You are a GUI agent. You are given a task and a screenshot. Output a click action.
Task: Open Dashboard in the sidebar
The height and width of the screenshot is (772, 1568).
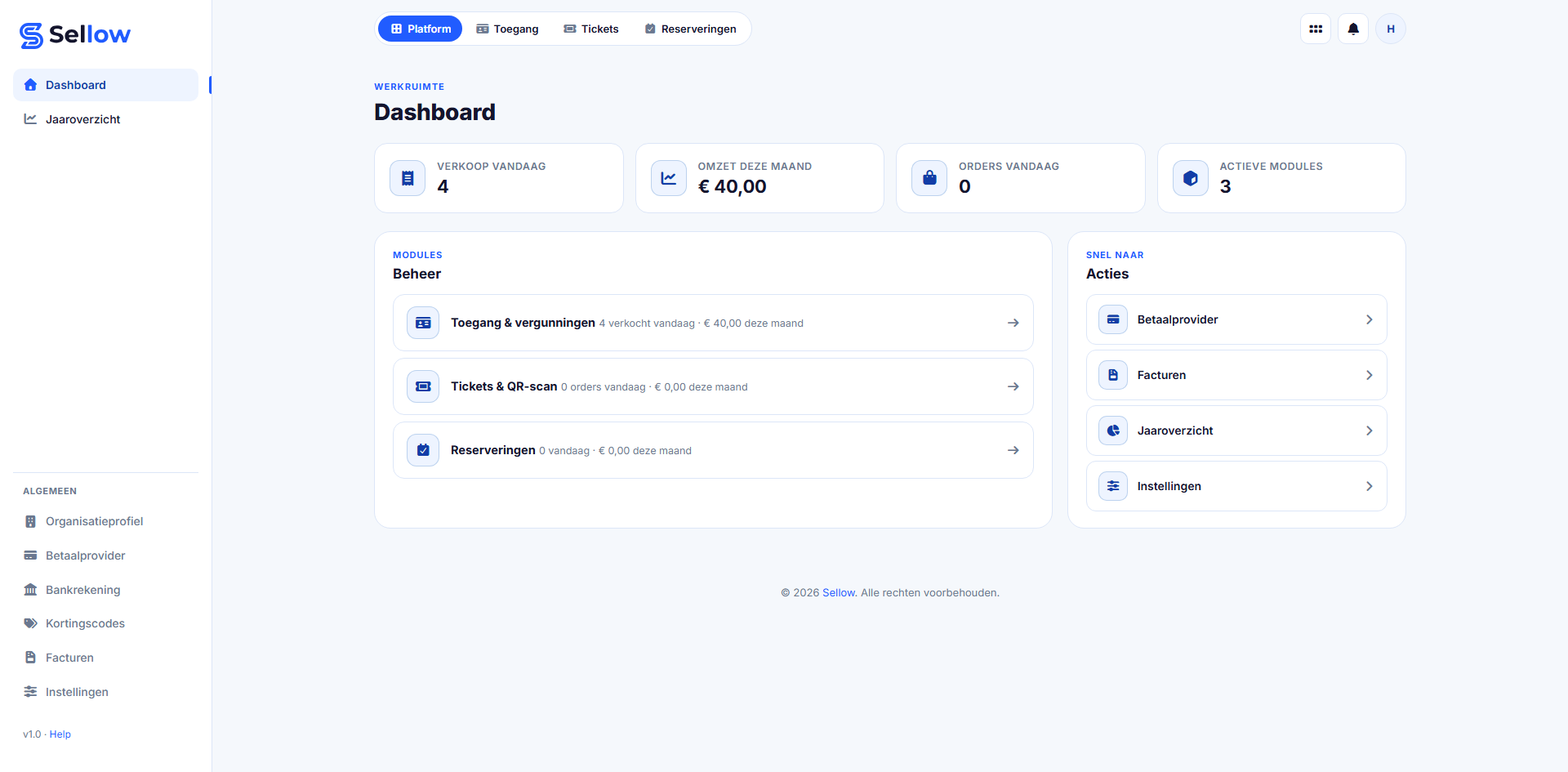105,85
